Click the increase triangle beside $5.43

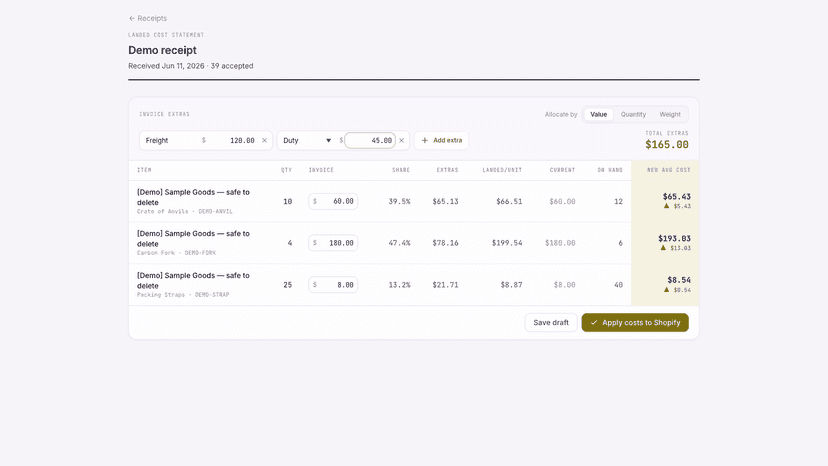pyautogui.click(x=666, y=206)
